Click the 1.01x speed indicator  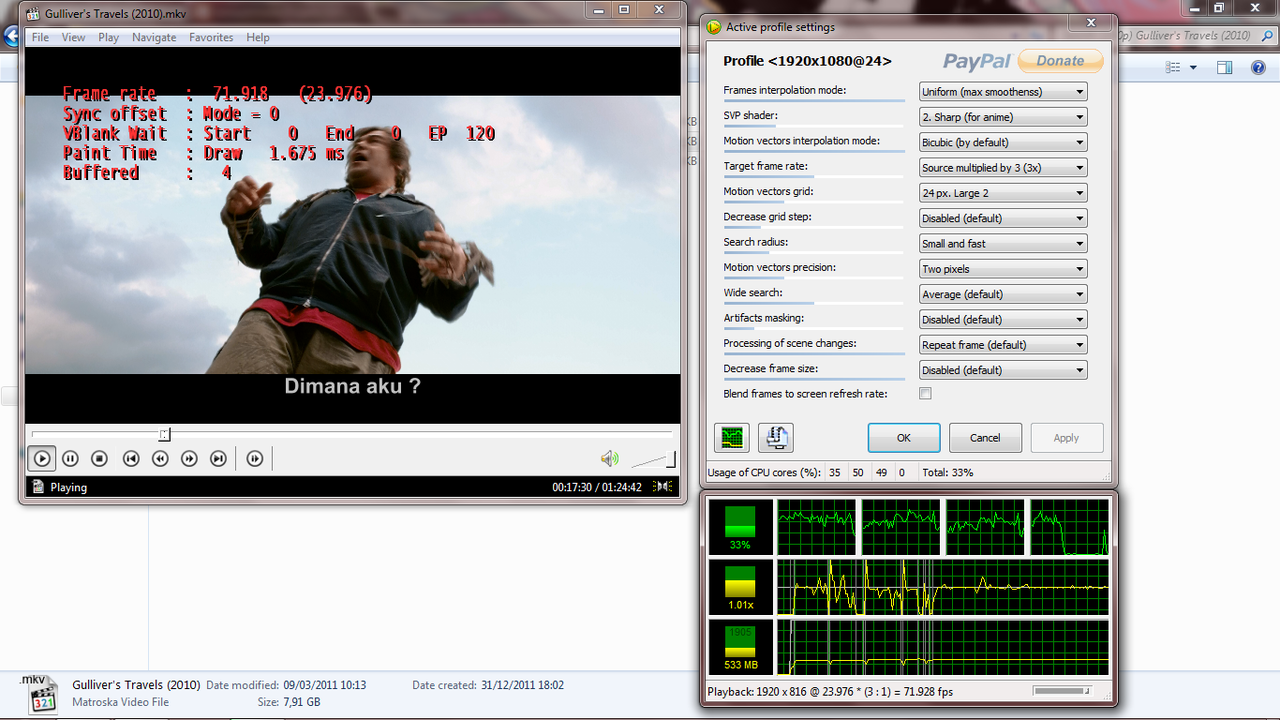click(740, 587)
